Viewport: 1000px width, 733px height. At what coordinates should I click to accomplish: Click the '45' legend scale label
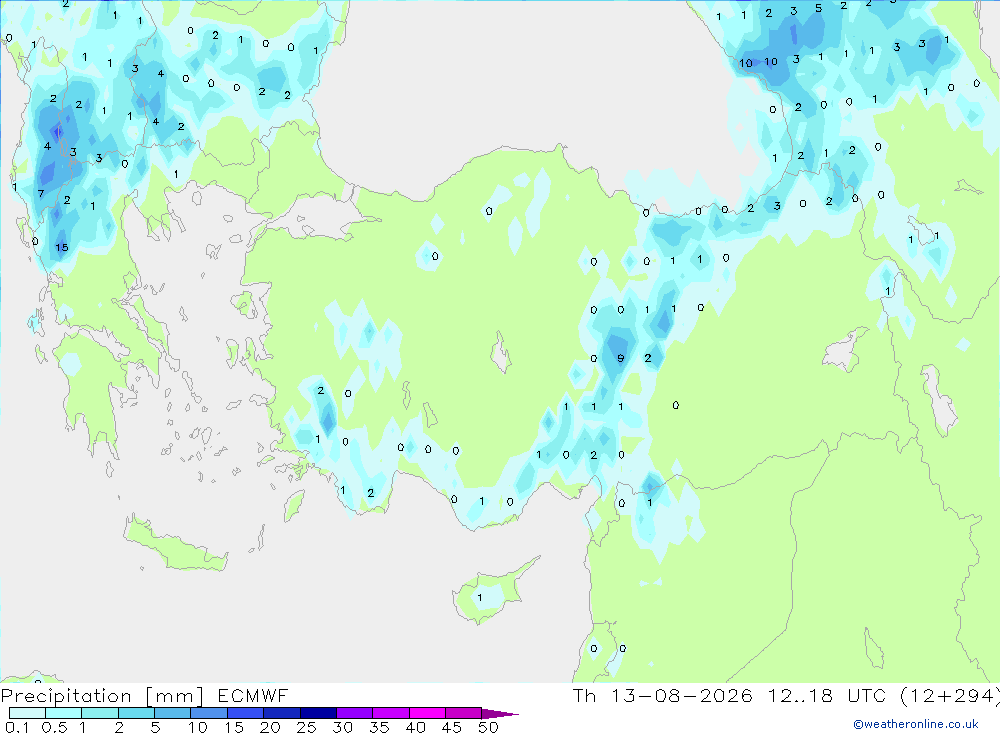(x=452, y=727)
